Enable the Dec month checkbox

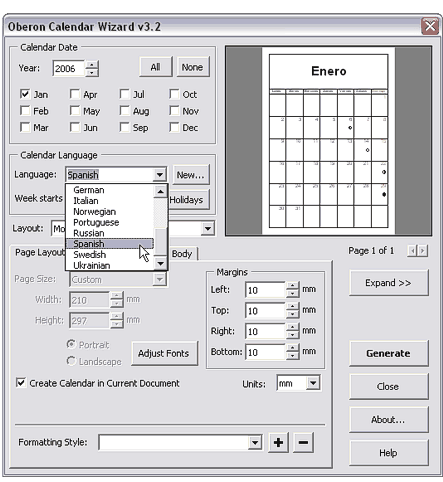pos(174,127)
